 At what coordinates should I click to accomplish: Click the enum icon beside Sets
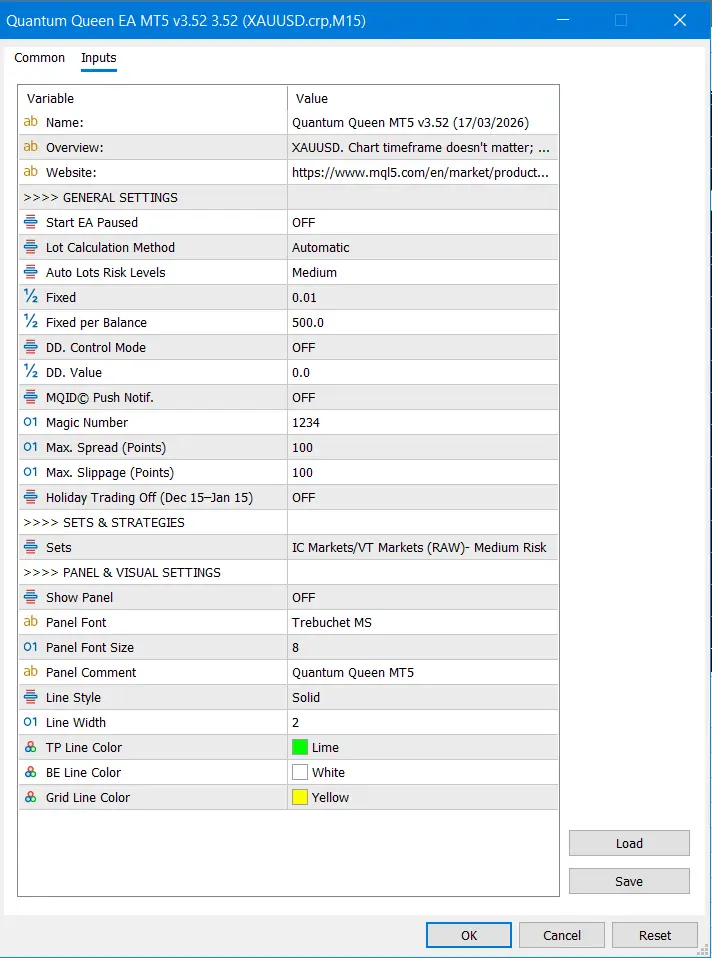pos(31,547)
